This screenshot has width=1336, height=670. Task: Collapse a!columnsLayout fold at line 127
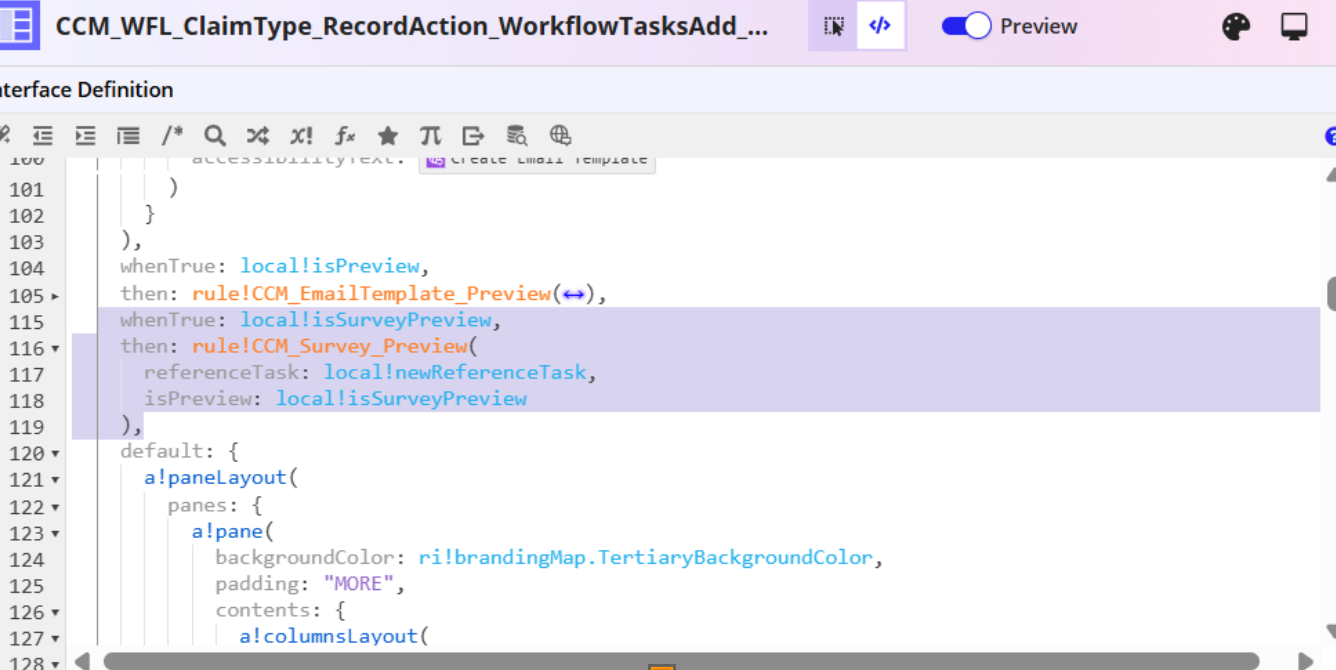click(x=54, y=639)
